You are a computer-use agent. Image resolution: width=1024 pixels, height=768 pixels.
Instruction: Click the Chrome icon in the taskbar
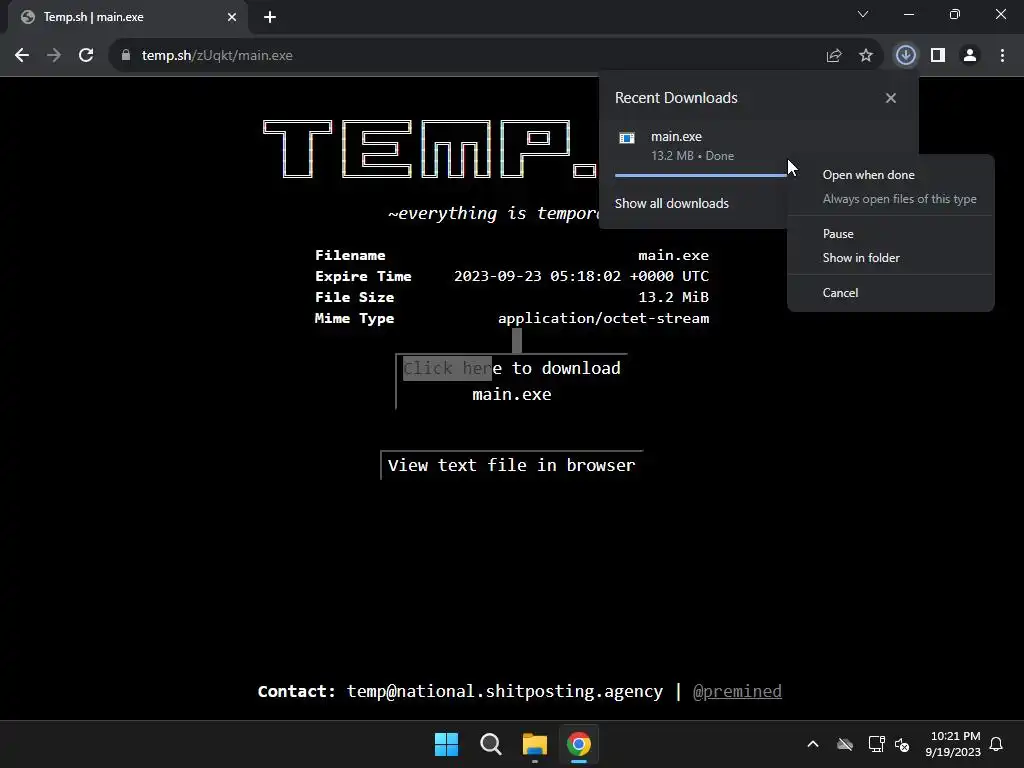(579, 744)
